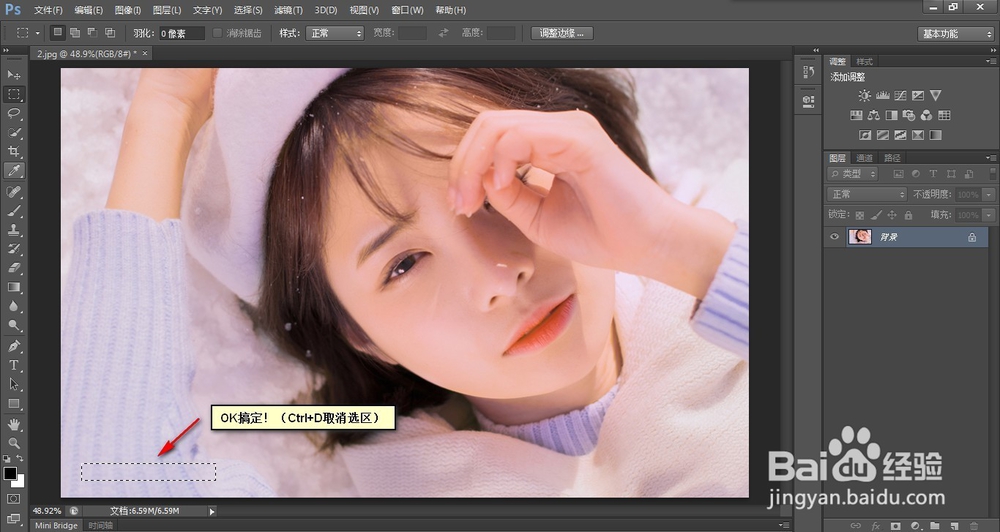The width and height of the screenshot is (1000, 532).
Task: Select the Pen tool
Action: (13, 346)
